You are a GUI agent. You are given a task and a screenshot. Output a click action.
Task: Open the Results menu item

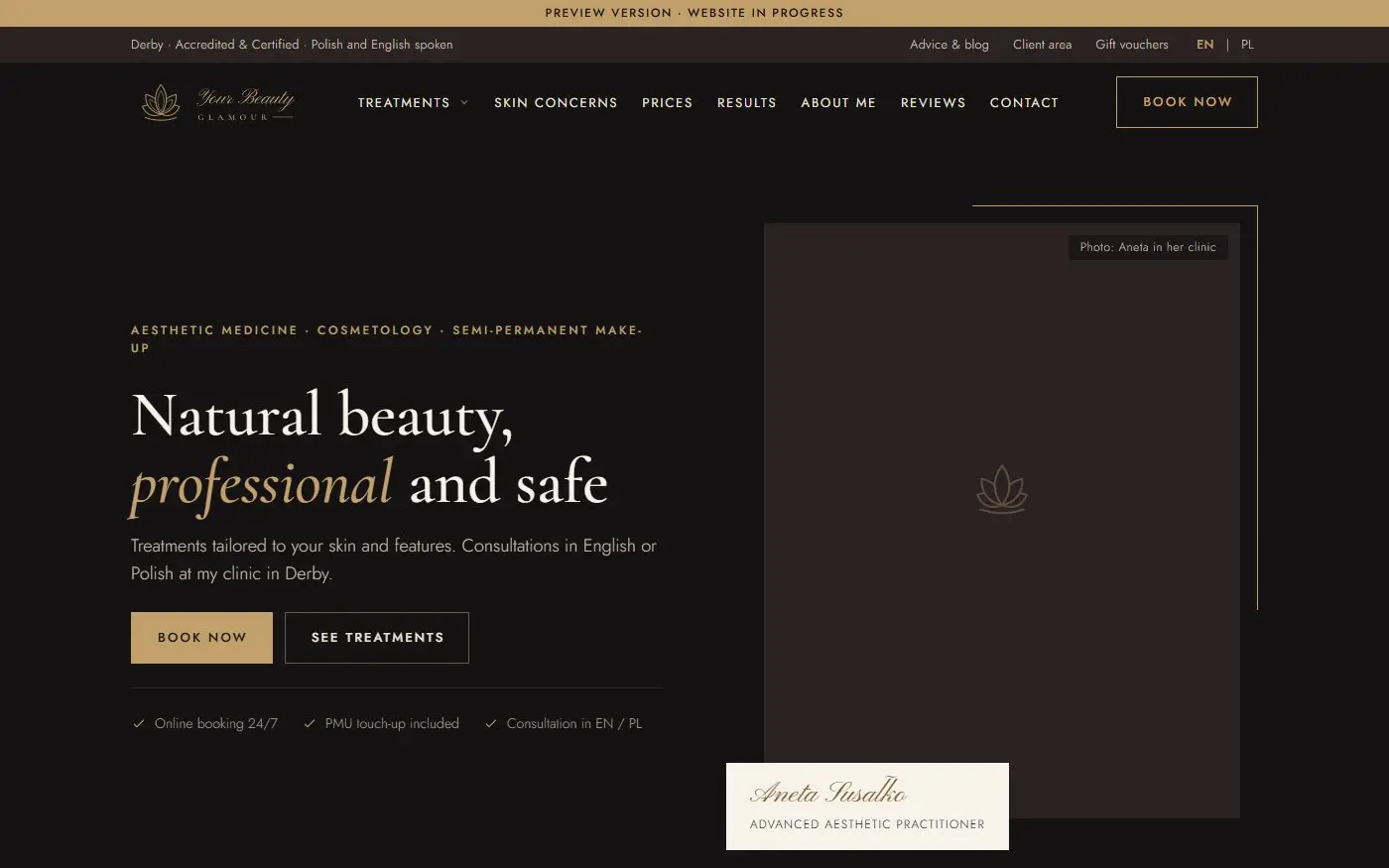coord(747,103)
